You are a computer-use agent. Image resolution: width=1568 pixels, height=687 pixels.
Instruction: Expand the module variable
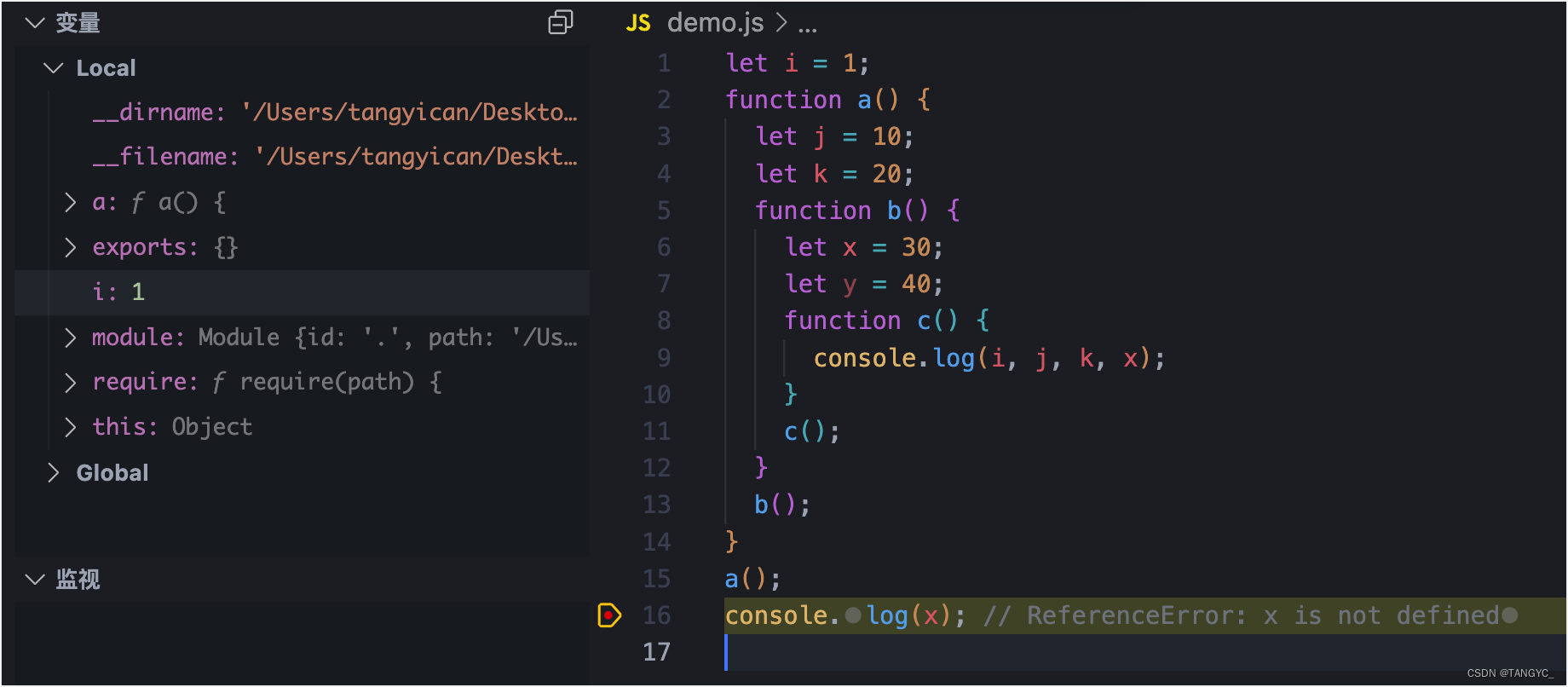71,338
